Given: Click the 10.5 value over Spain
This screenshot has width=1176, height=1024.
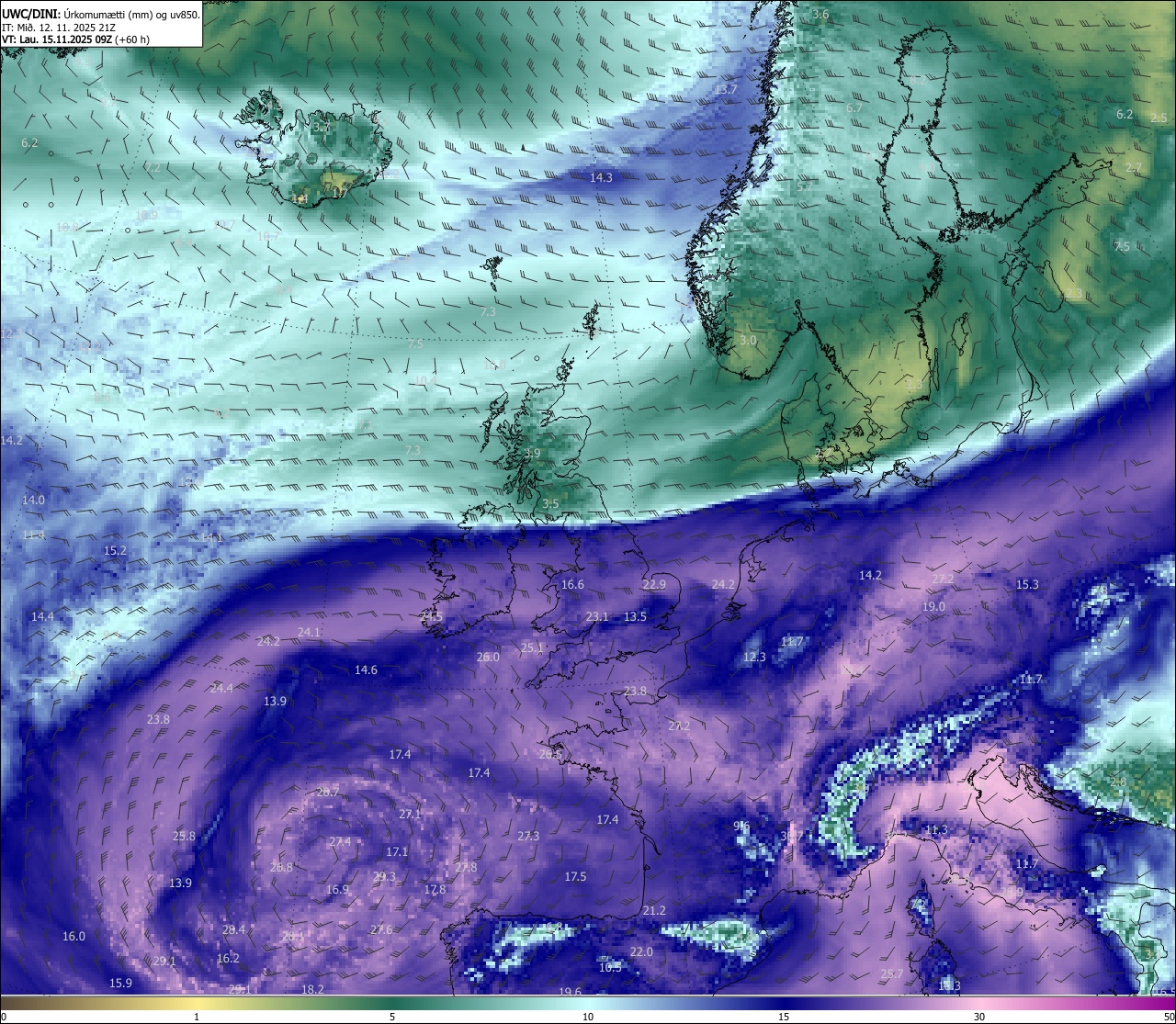Looking at the screenshot, I should (610, 967).
